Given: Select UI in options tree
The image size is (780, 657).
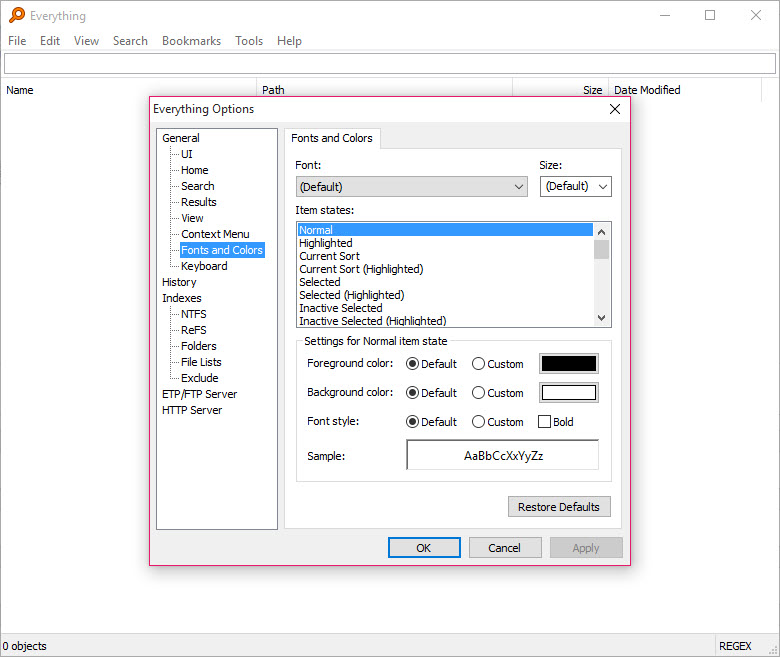Looking at the screenshot, I should (x=187, y=154).
